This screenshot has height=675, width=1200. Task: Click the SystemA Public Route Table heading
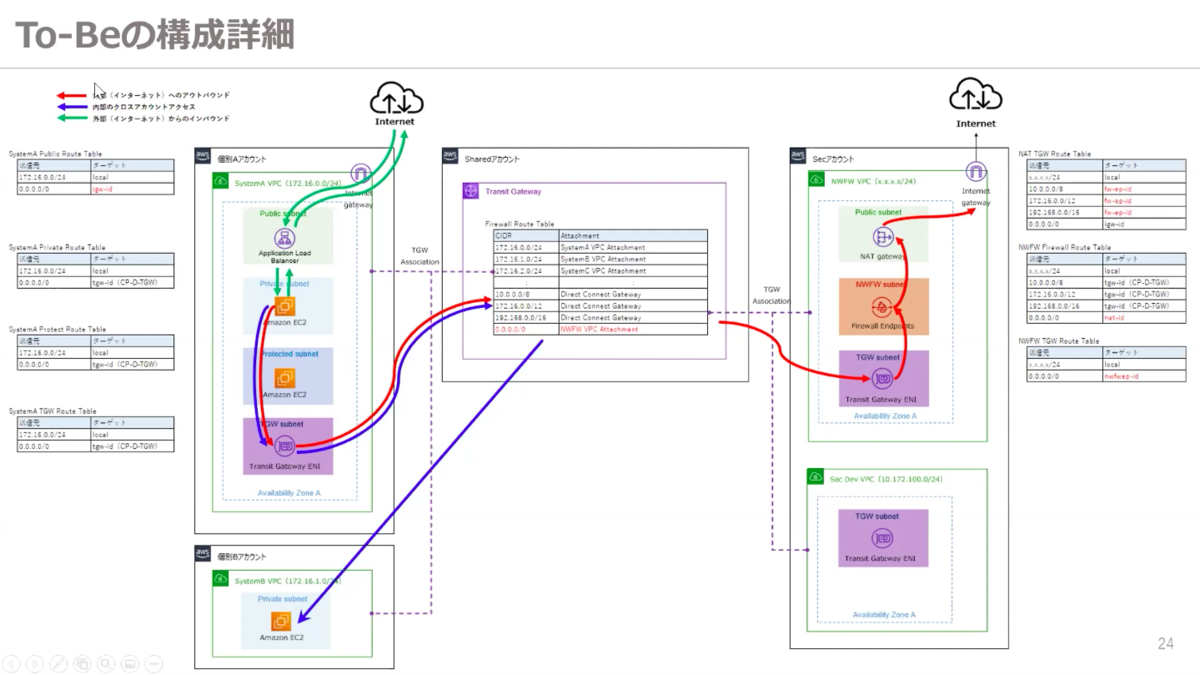pyautogui.click(x=55, y=154)
